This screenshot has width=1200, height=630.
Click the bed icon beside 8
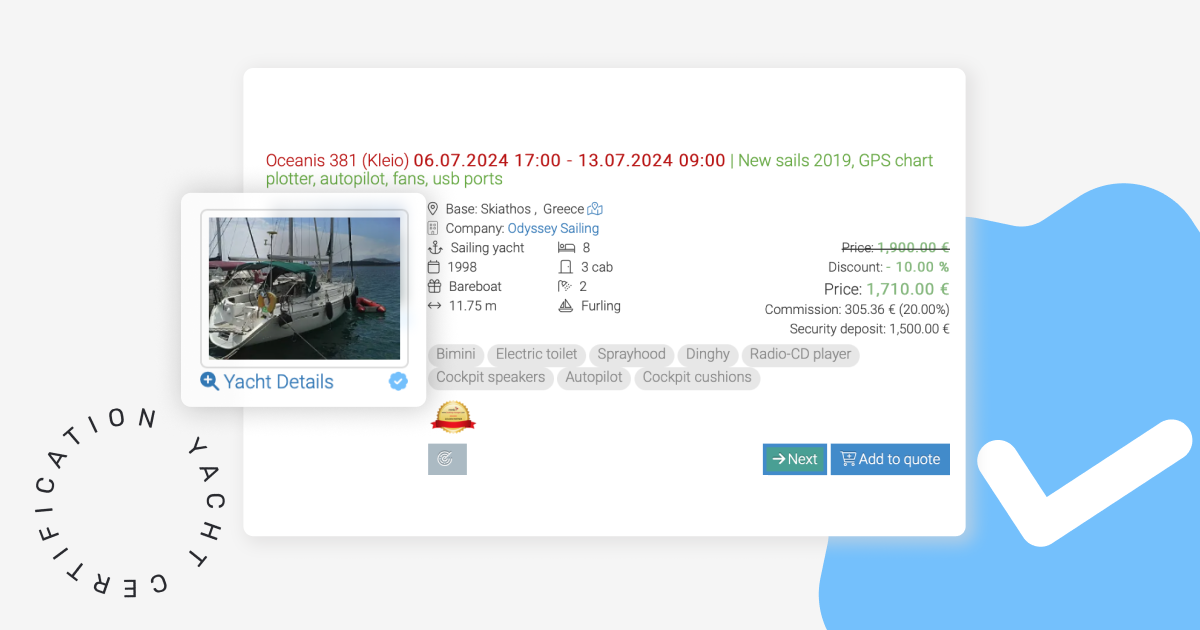click(x=565, y=247)
